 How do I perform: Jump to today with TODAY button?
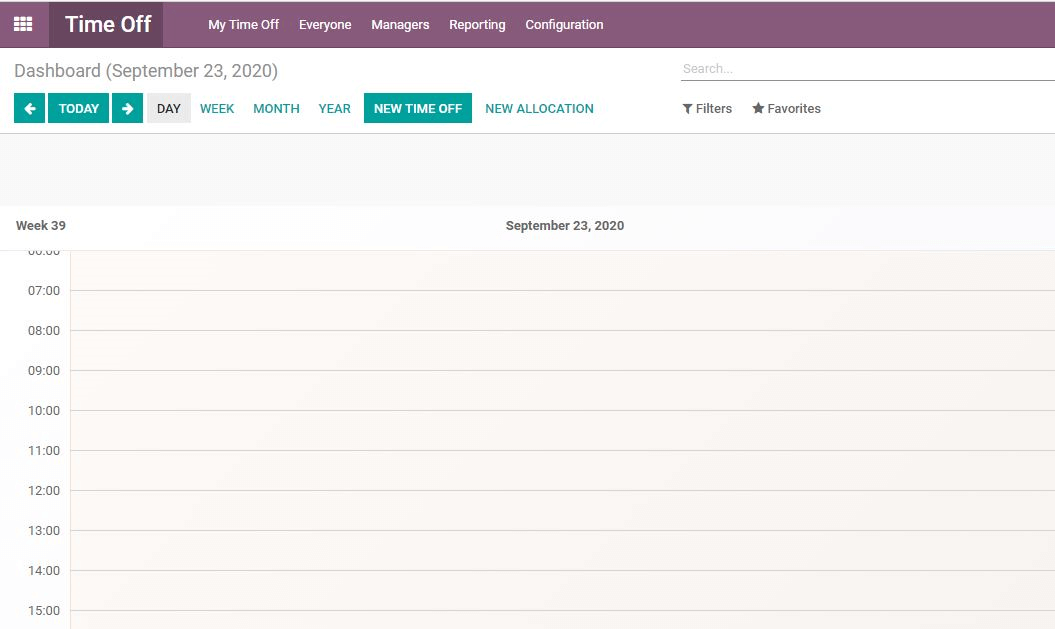79,108
